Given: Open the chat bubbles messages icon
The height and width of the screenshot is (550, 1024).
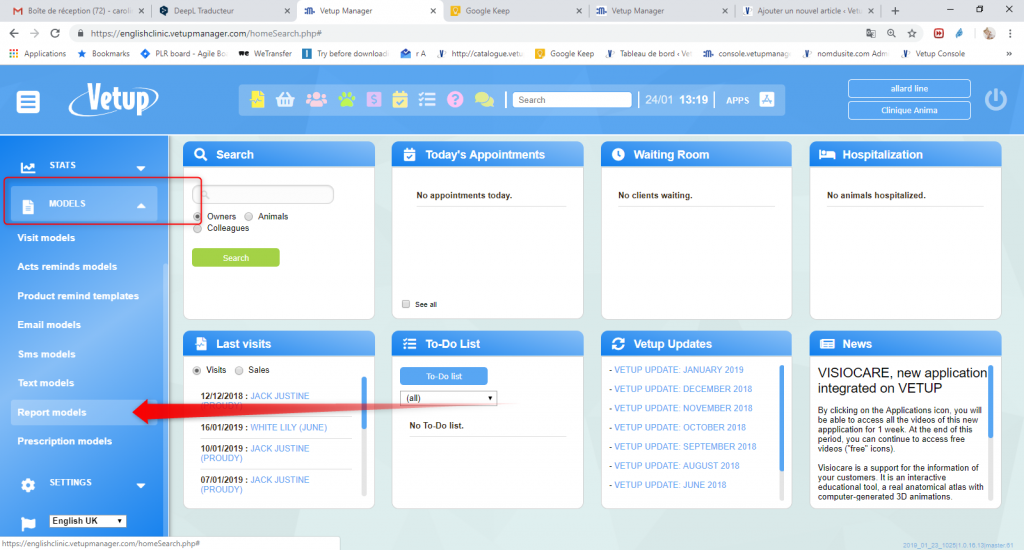Looking at the screenshot, I should 484,99.
